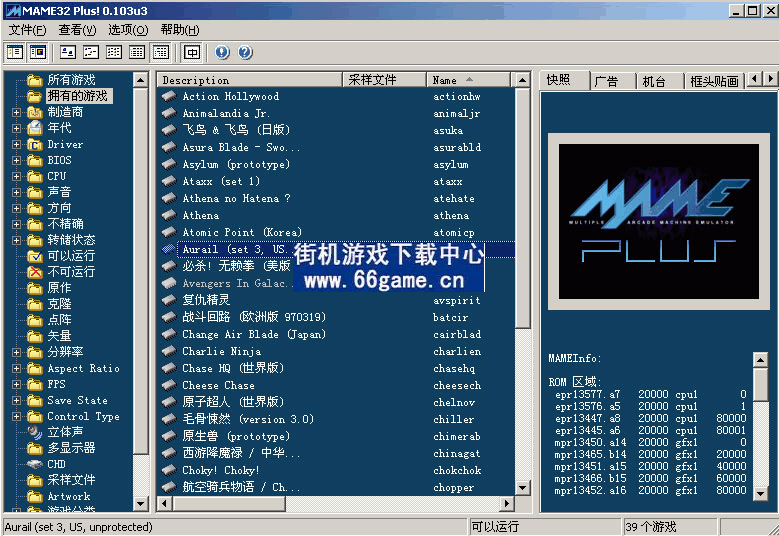Switch to the 广告 tab

(613, 81)
